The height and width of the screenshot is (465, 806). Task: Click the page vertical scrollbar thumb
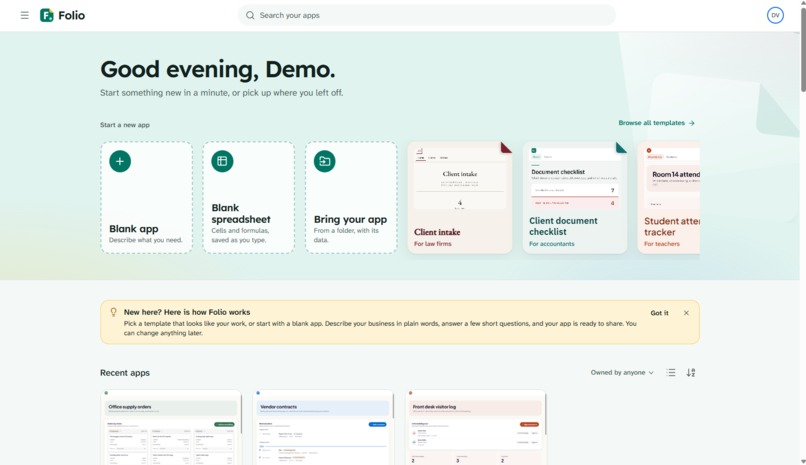pos(803,49)
